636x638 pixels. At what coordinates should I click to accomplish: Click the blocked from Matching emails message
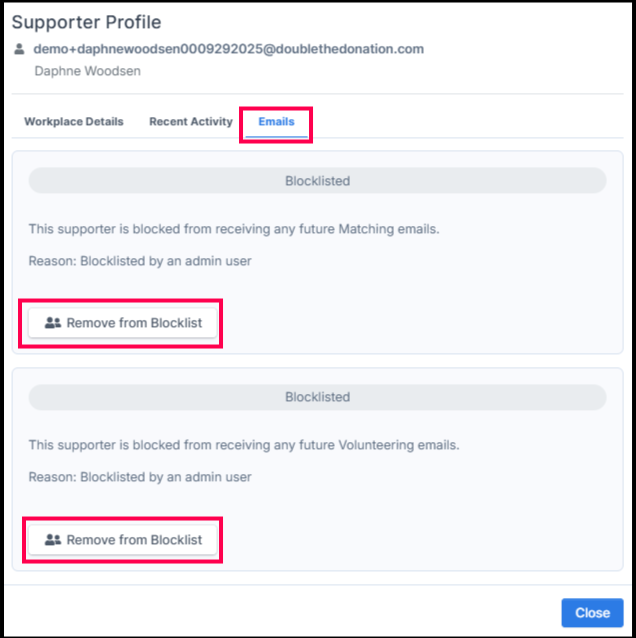tap(234, 229)
